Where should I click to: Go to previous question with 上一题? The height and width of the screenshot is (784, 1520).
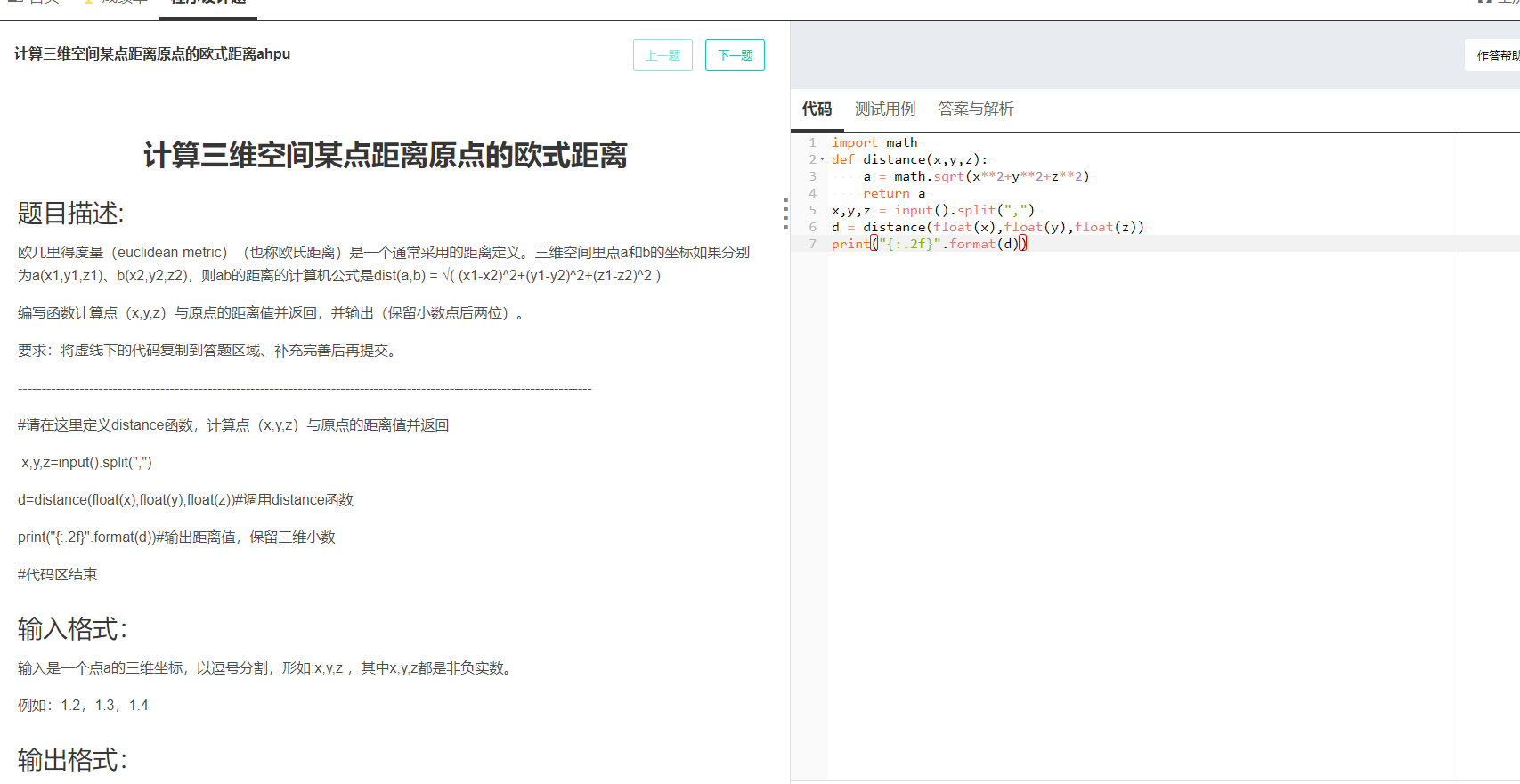click(x=662, y=55)
